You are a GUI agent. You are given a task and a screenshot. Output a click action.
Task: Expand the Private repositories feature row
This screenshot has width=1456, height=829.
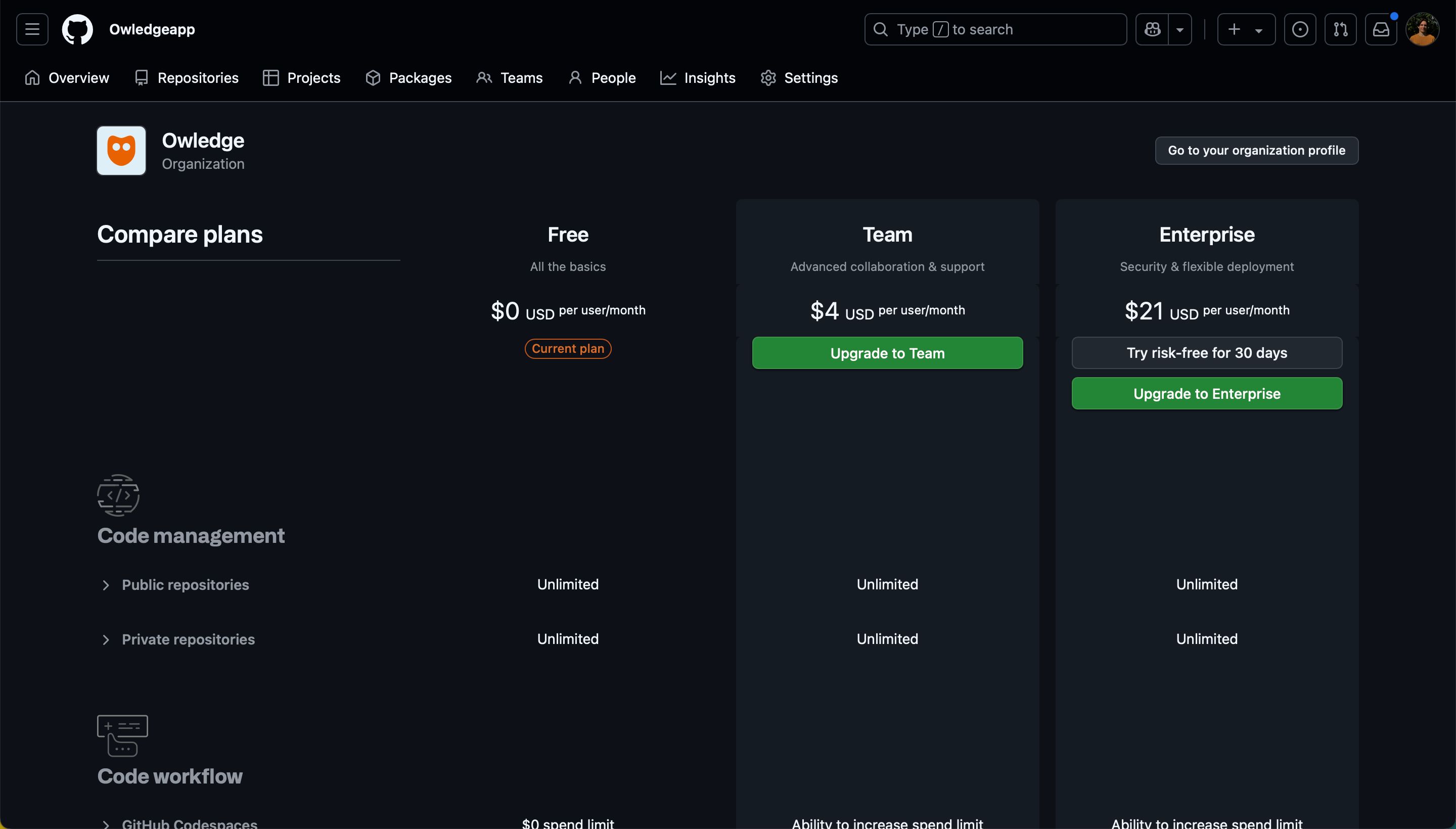(x=106, y=639)
